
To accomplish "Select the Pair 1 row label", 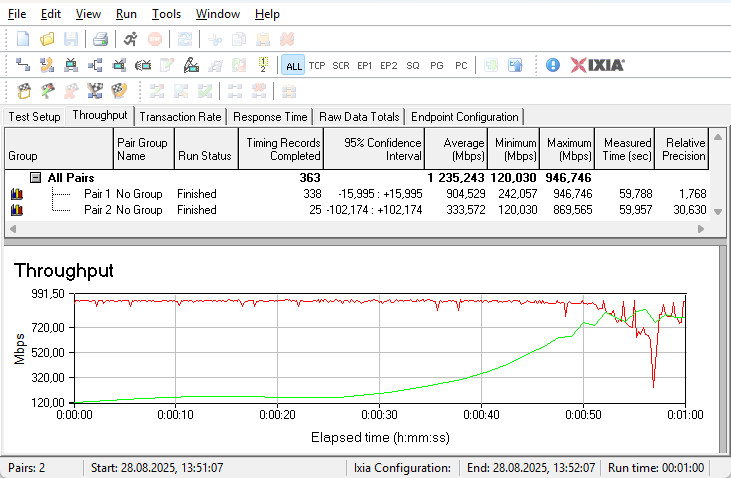I will coord(97,194).
